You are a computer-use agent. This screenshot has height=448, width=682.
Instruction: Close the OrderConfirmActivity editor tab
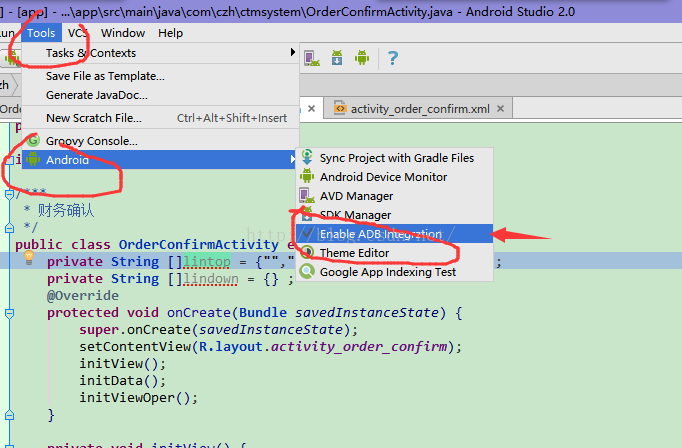[311, 108]
